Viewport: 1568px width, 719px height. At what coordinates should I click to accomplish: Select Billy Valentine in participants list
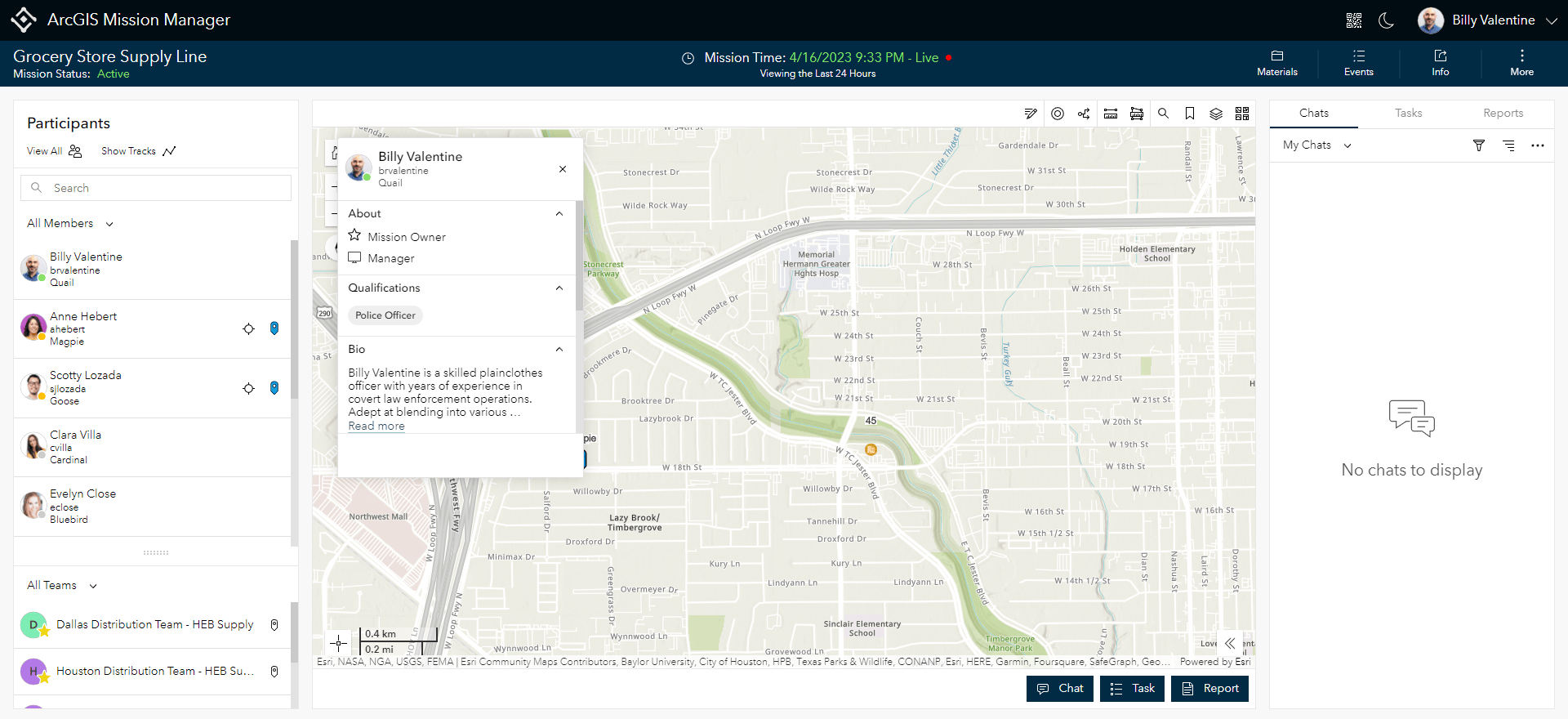click(x=153, y=270)
